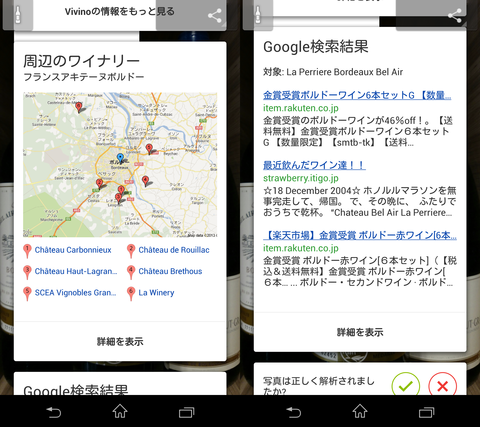
Task: Tap the first item.rakuten.co.jp URL text
Action: pos(301,108)
